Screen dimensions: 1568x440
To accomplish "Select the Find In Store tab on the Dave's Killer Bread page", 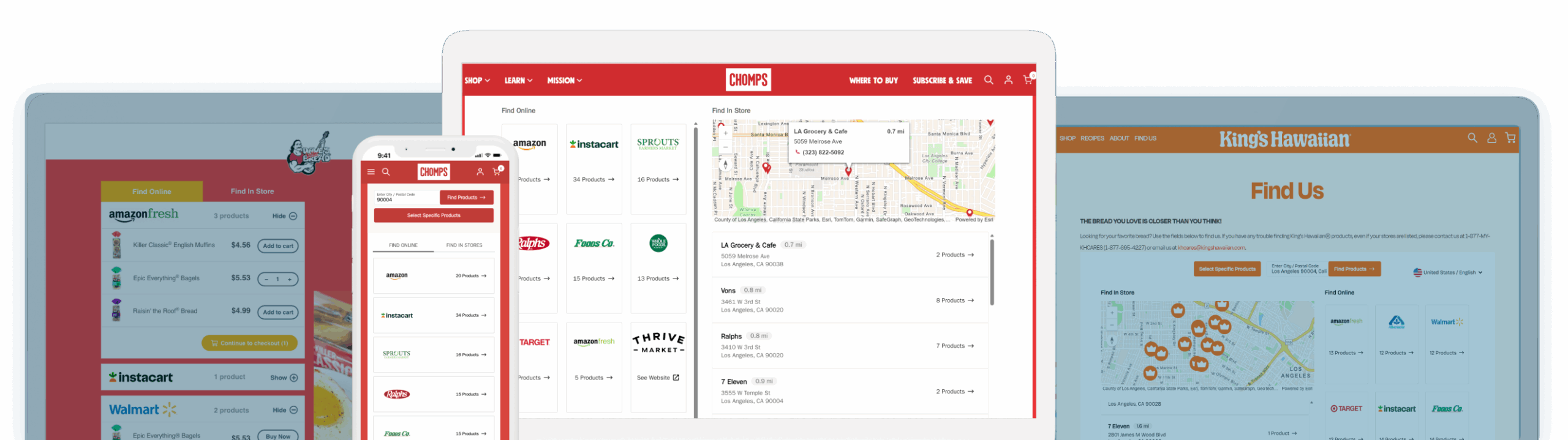I will pos(252,192).
